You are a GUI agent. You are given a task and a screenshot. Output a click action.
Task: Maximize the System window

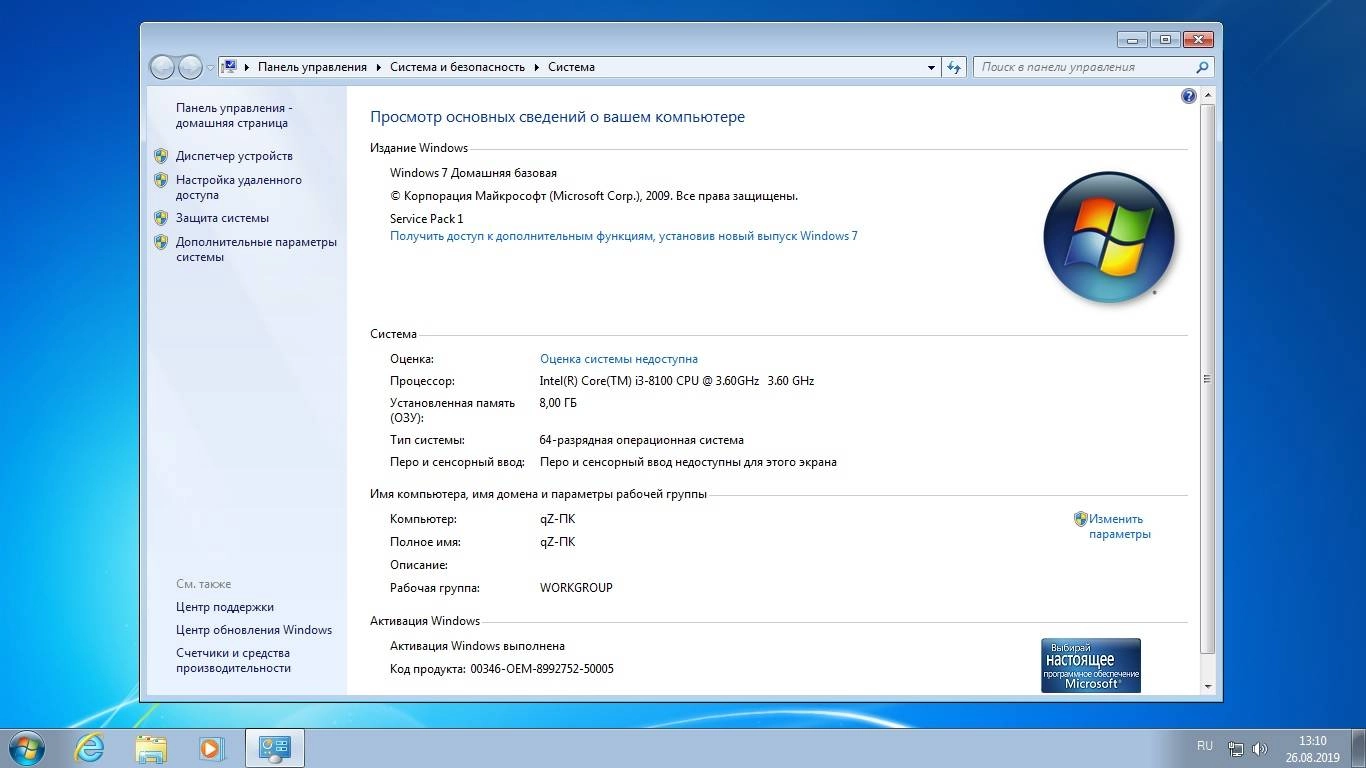tap(1164, 40)
